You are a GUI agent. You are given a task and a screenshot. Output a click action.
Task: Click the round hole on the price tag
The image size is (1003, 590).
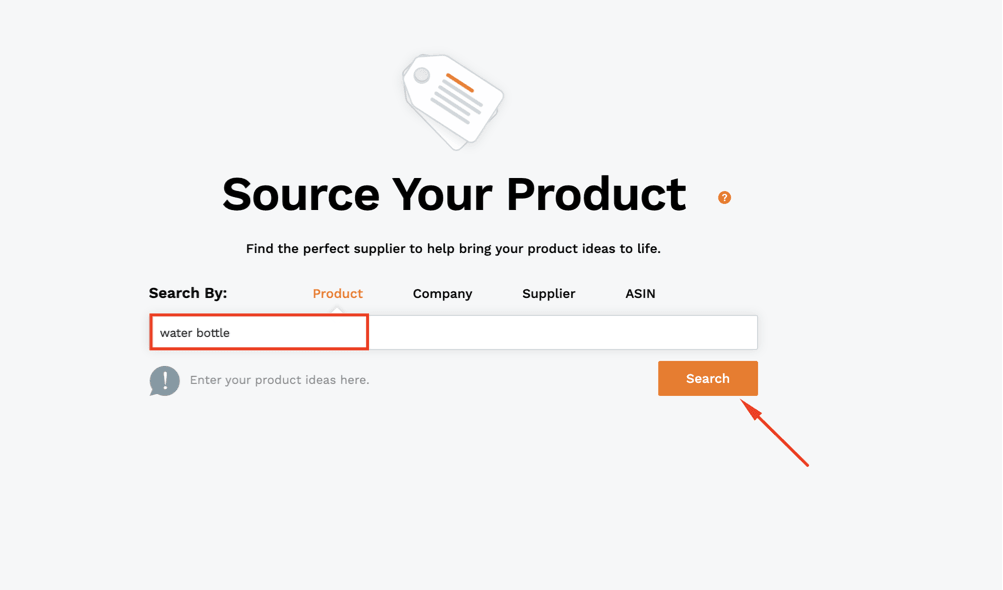pos(422,76)
